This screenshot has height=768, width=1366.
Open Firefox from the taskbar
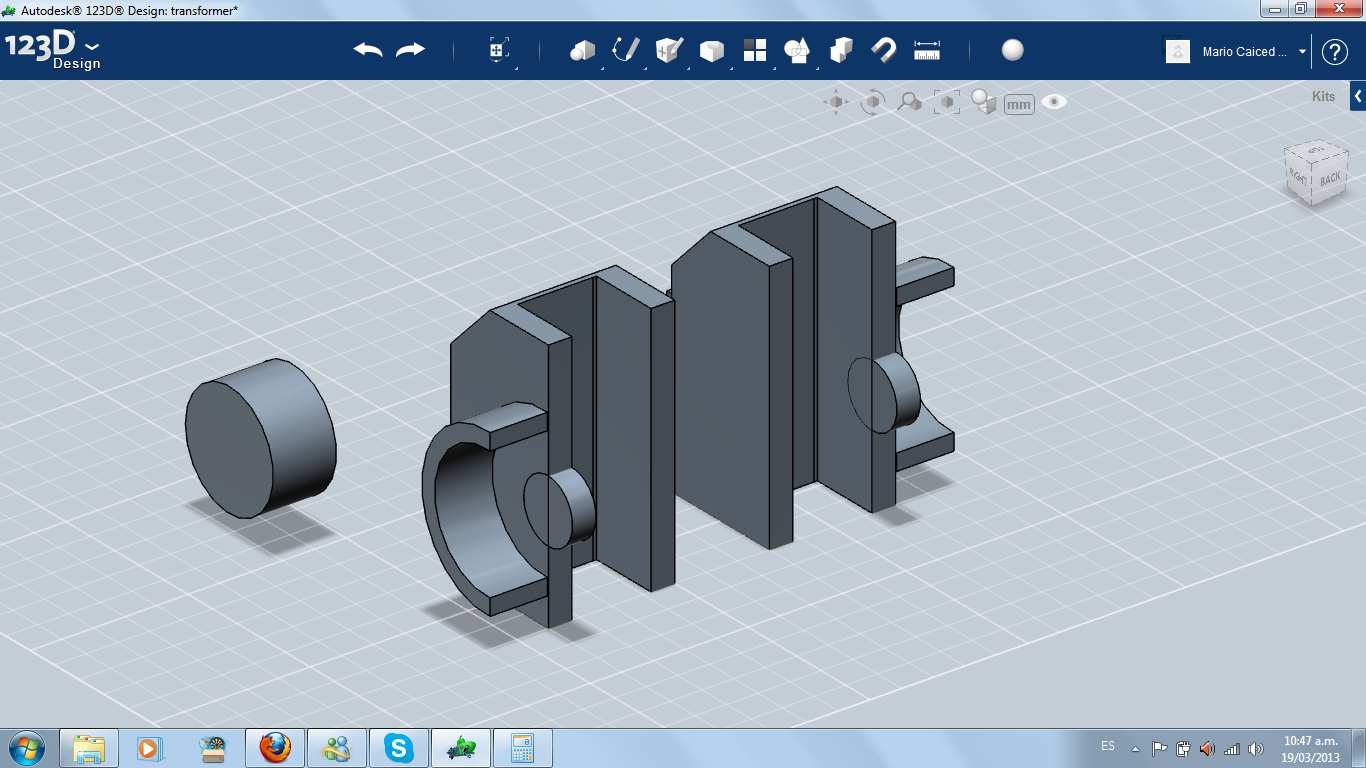click(274, 748)
